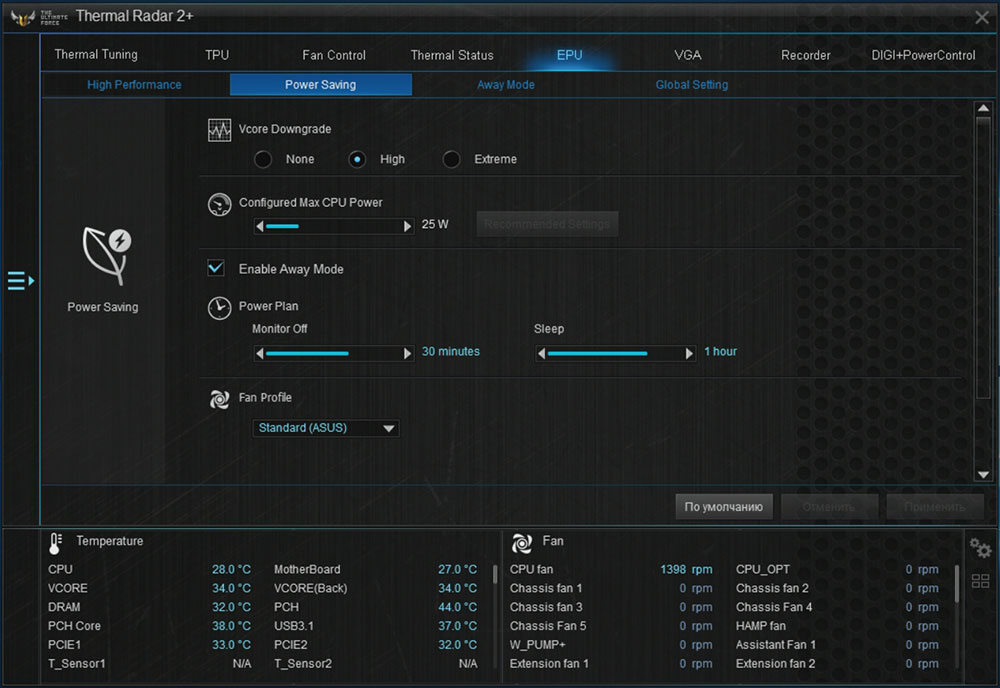This screenshot has height=688, width=1000.
Task: Open the Recorder tab
Action: click(805, 55)
